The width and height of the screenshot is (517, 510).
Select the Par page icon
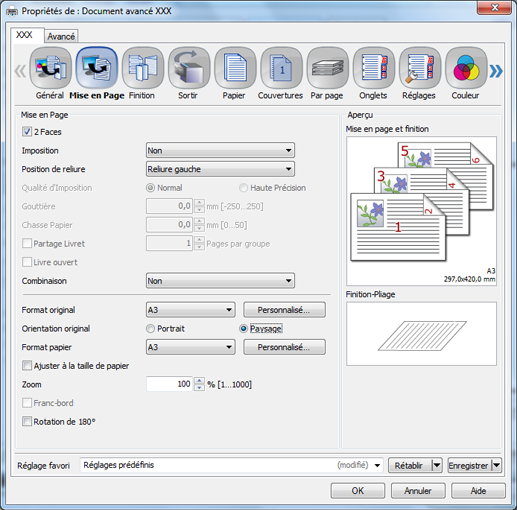coord(327,68)
